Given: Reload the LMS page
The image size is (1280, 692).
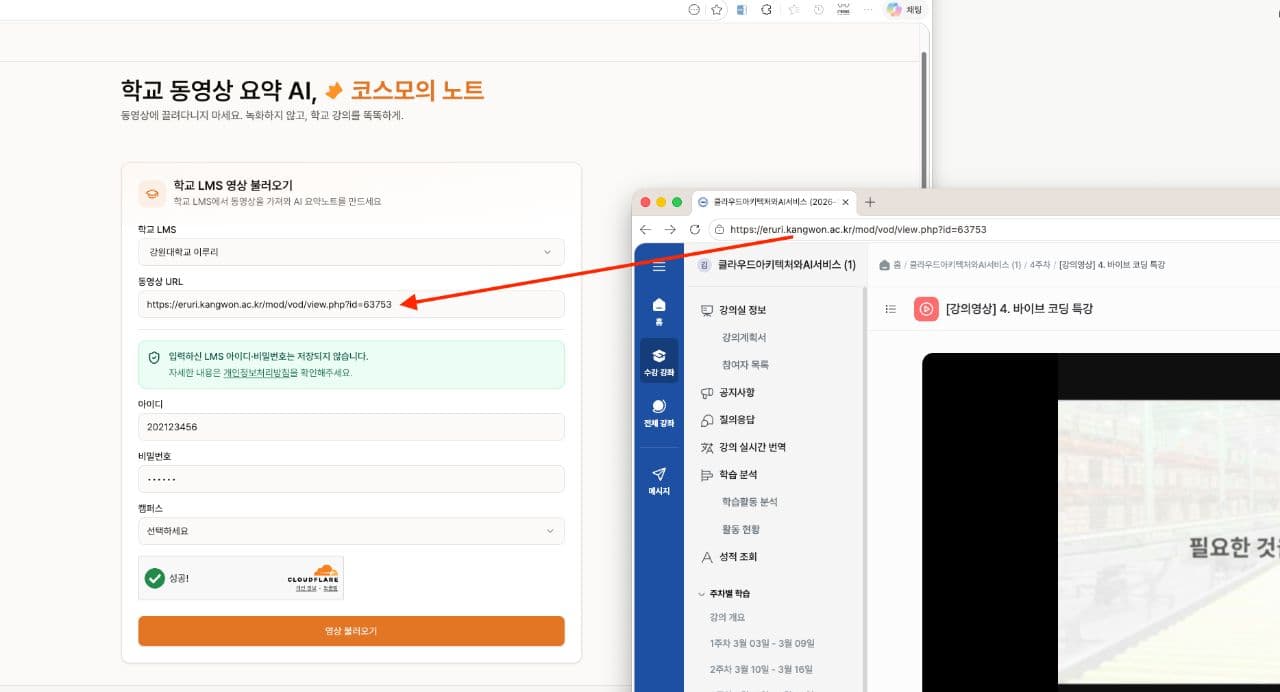Looking at the screenshot, I should tap(695, 229).
